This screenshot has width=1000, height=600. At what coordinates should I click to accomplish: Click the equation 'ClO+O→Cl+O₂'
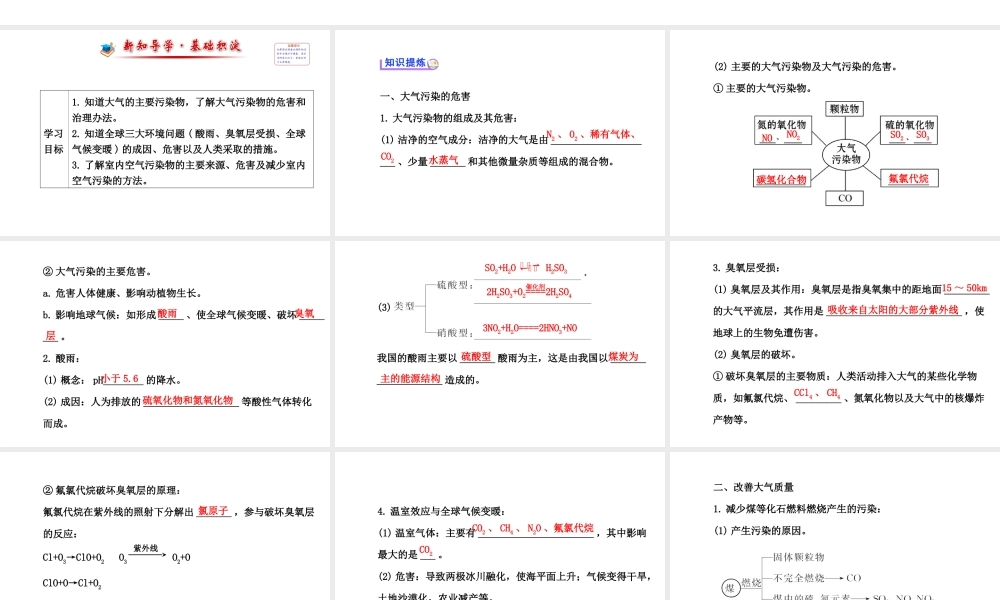pos(72,583)
